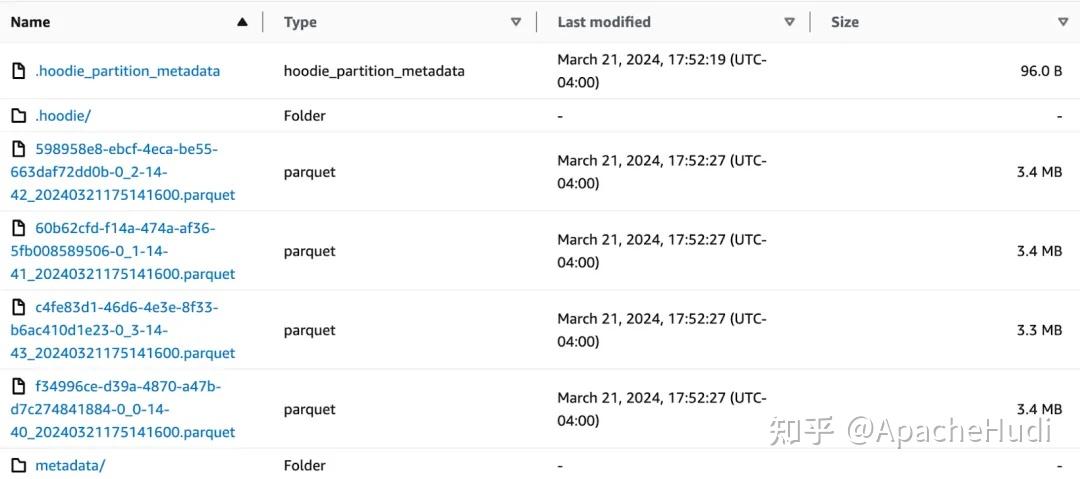Screen dimensions: 1080x479
Task: Click the metadata/ folder icon
Action: (x=18, y=465)
